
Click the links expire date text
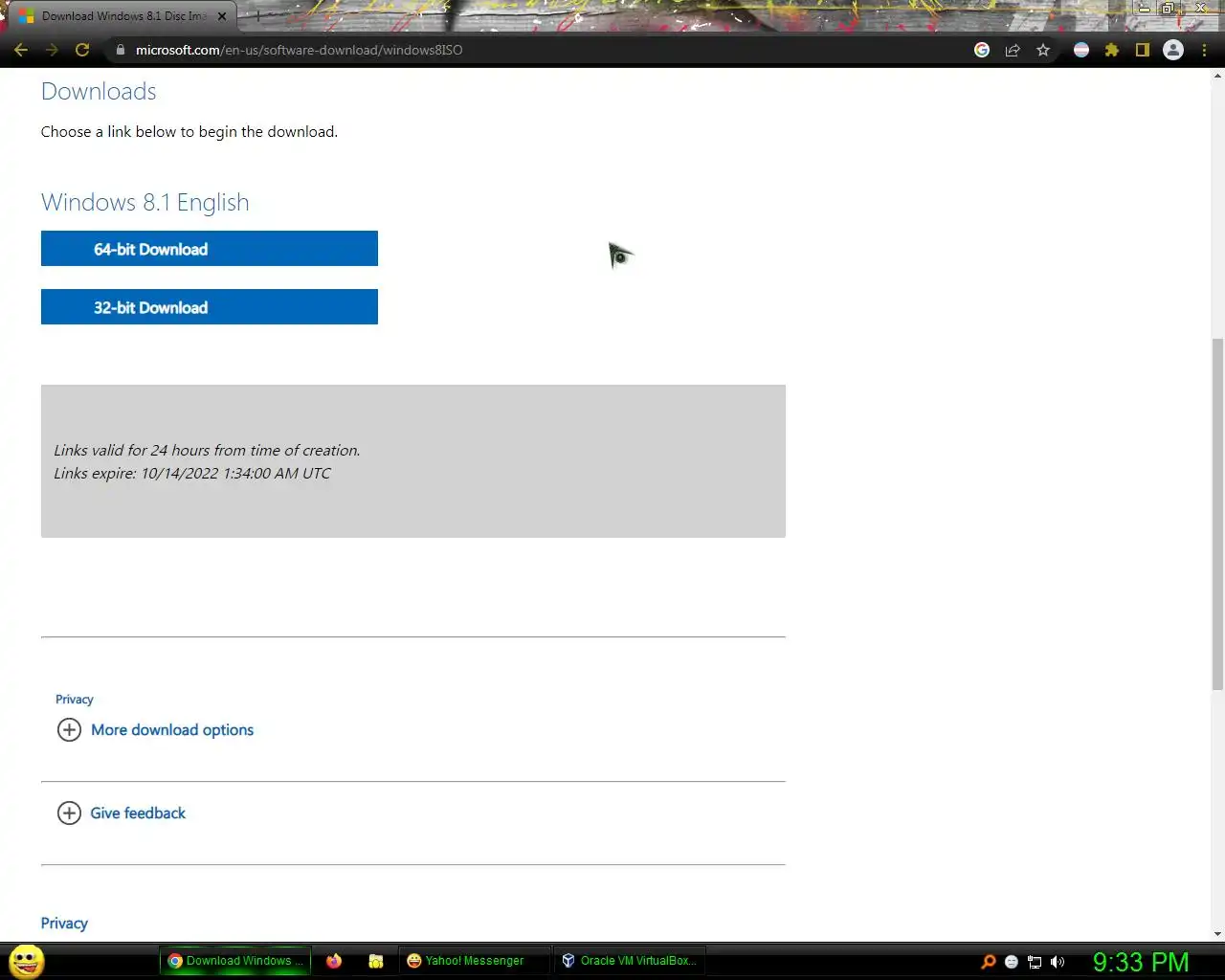tap(192, 474)
